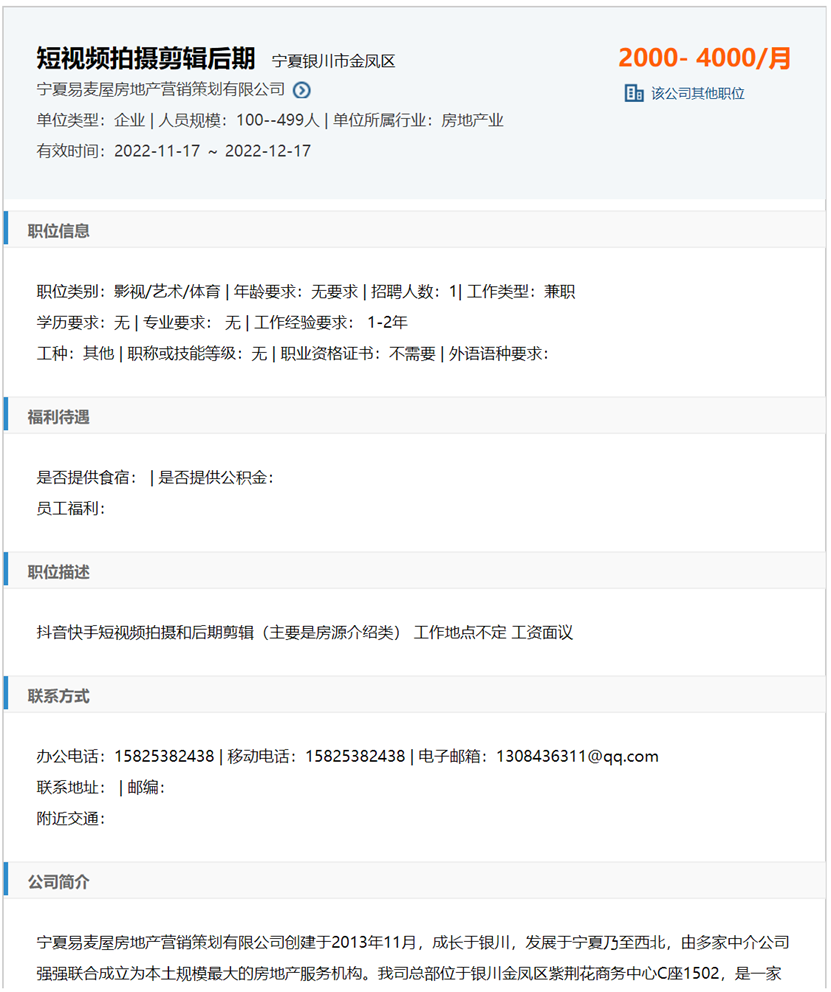Click the salary text 2000- 4000/月
This screenshot has height=992, width=831.
coord(704,58)
